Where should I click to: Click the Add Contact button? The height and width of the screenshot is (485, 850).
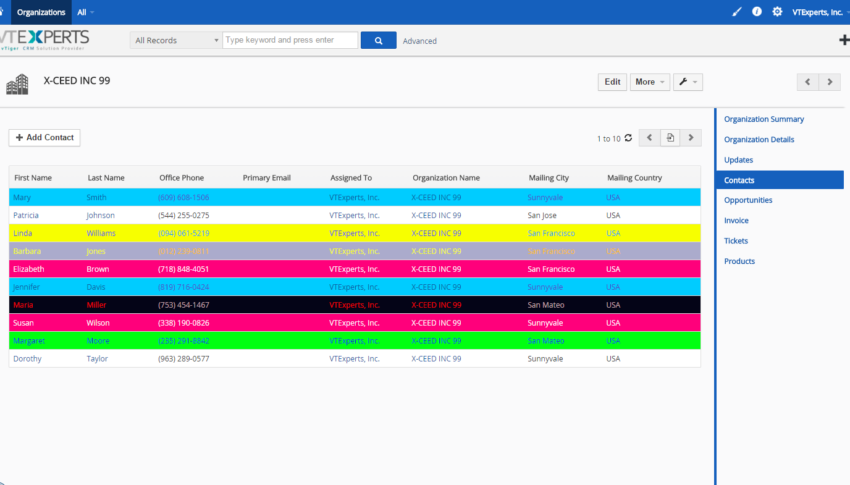coord(44,138)
